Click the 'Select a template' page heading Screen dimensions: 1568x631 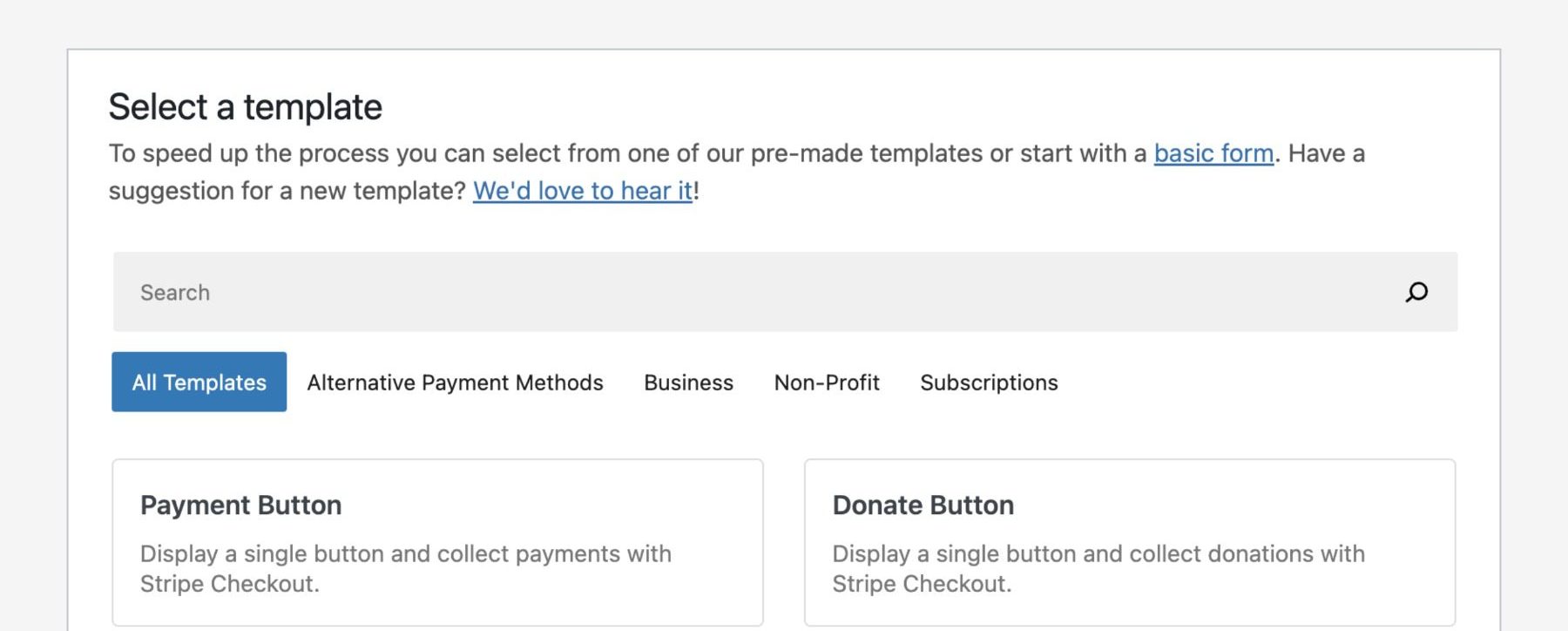tap(246, 106)
